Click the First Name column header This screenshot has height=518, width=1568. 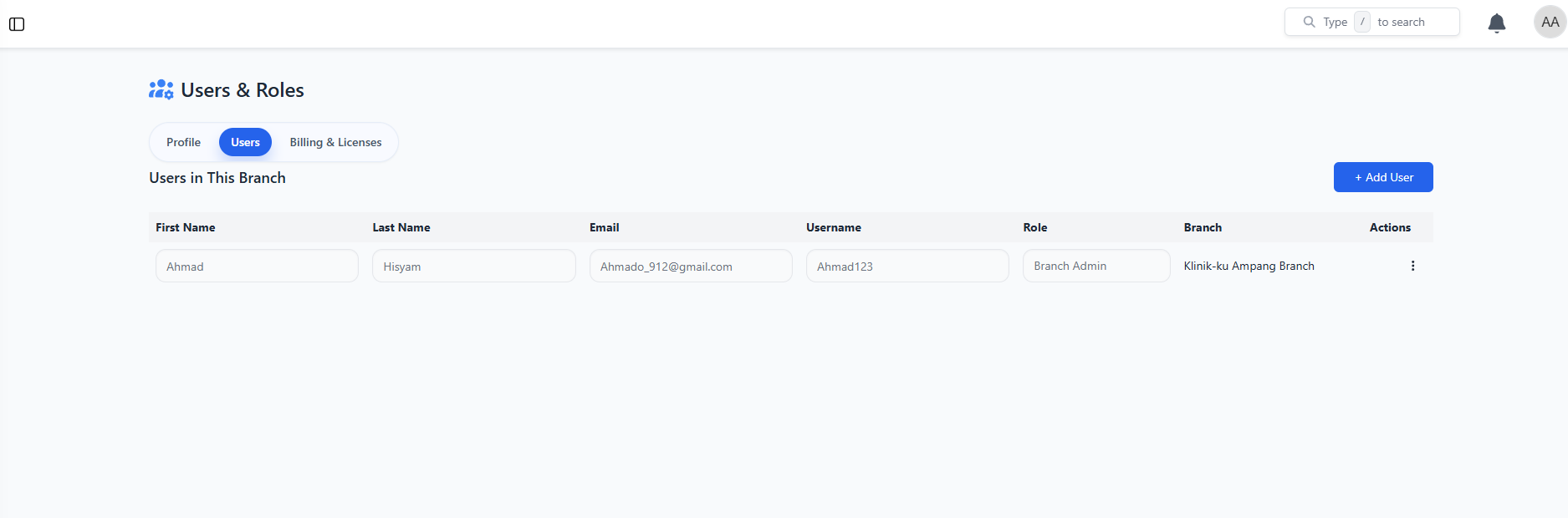pyautogui.click(x=185, y=227)
